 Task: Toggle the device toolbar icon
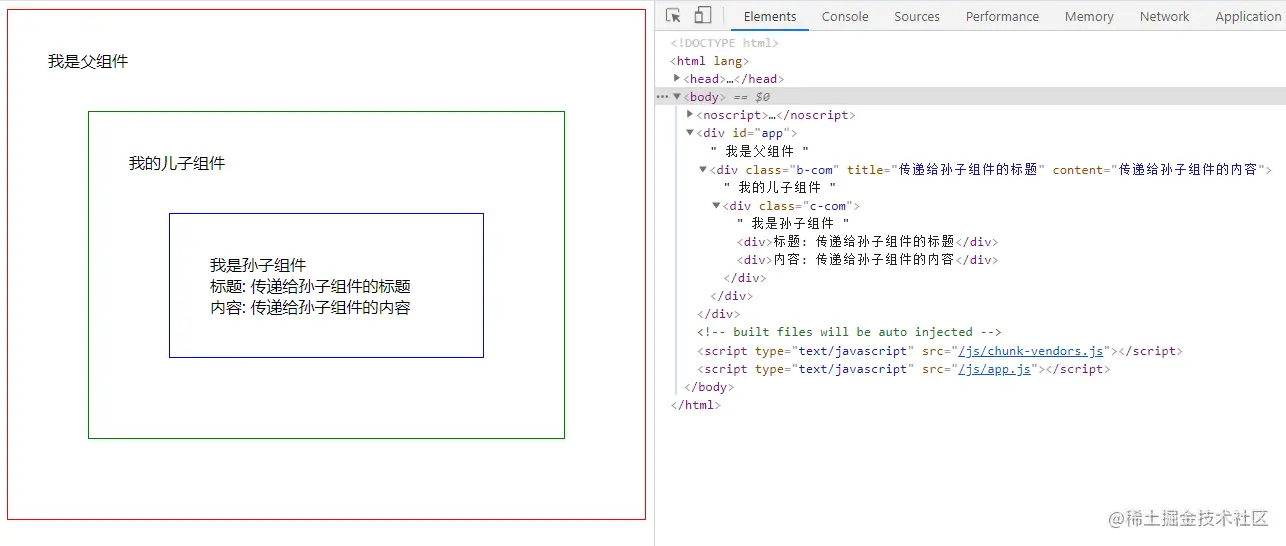703,16
